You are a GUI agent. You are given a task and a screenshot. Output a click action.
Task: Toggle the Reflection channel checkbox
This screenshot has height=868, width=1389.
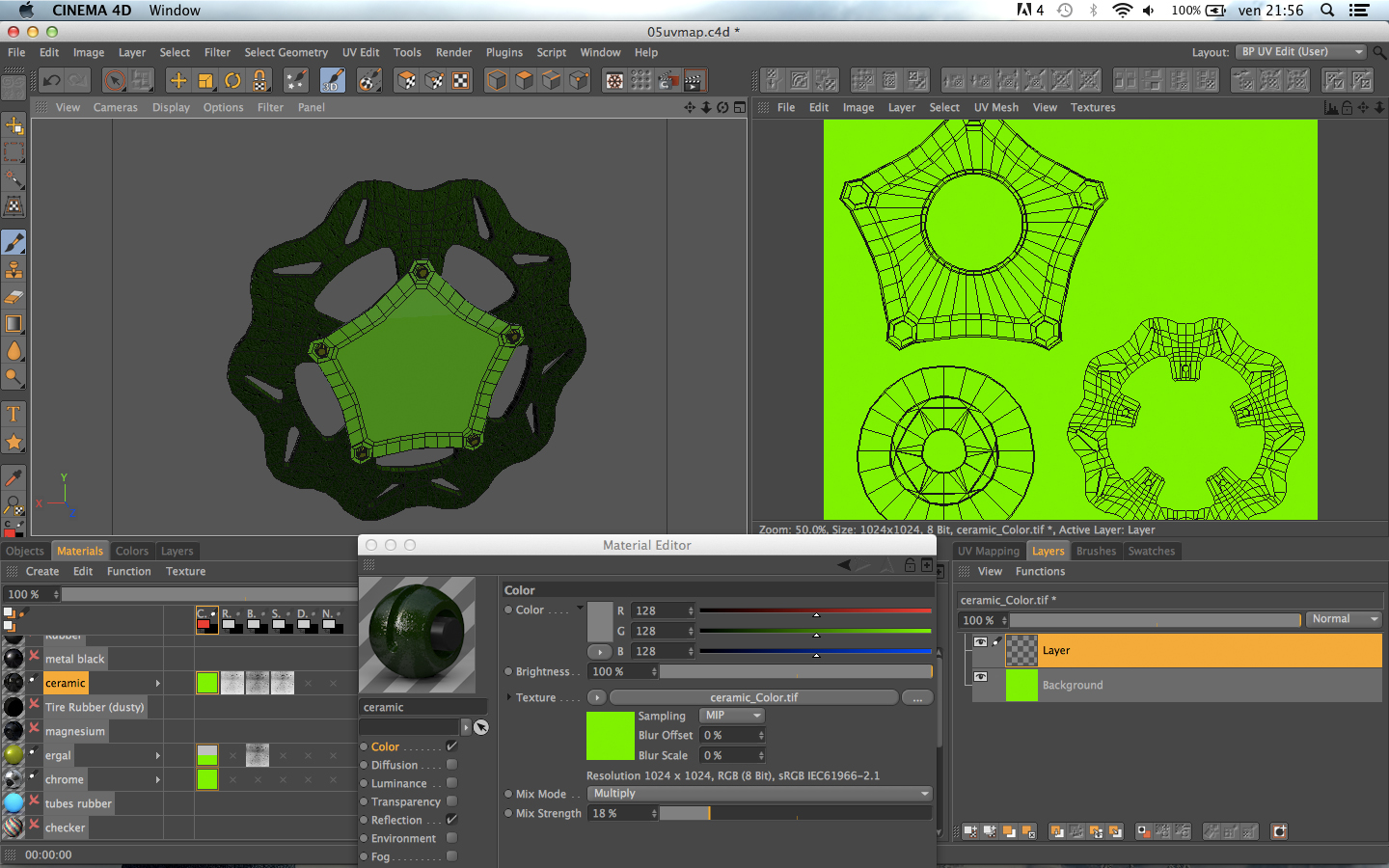(451, 820)
